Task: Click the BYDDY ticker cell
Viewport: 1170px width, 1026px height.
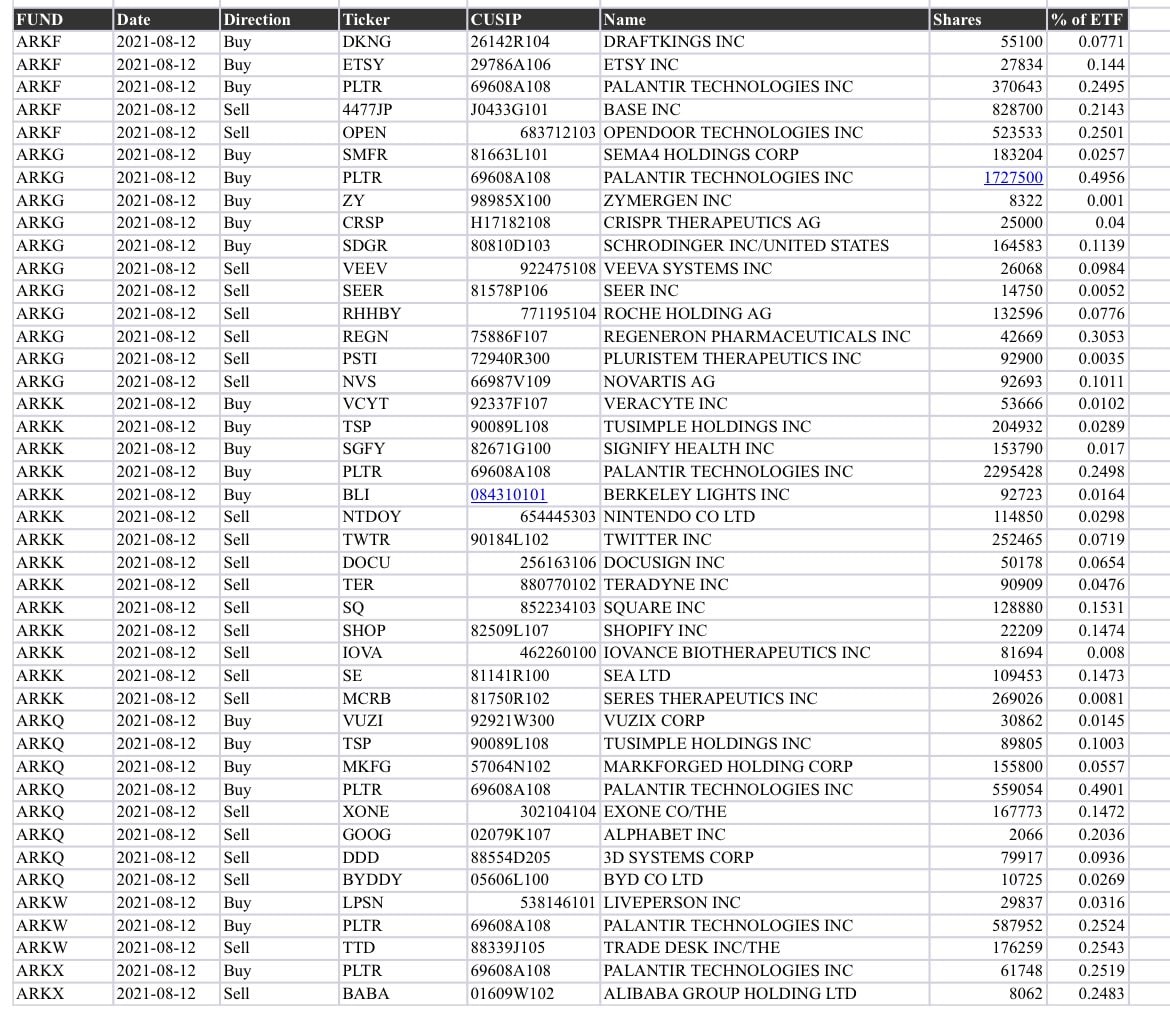Action: (403, 880)
